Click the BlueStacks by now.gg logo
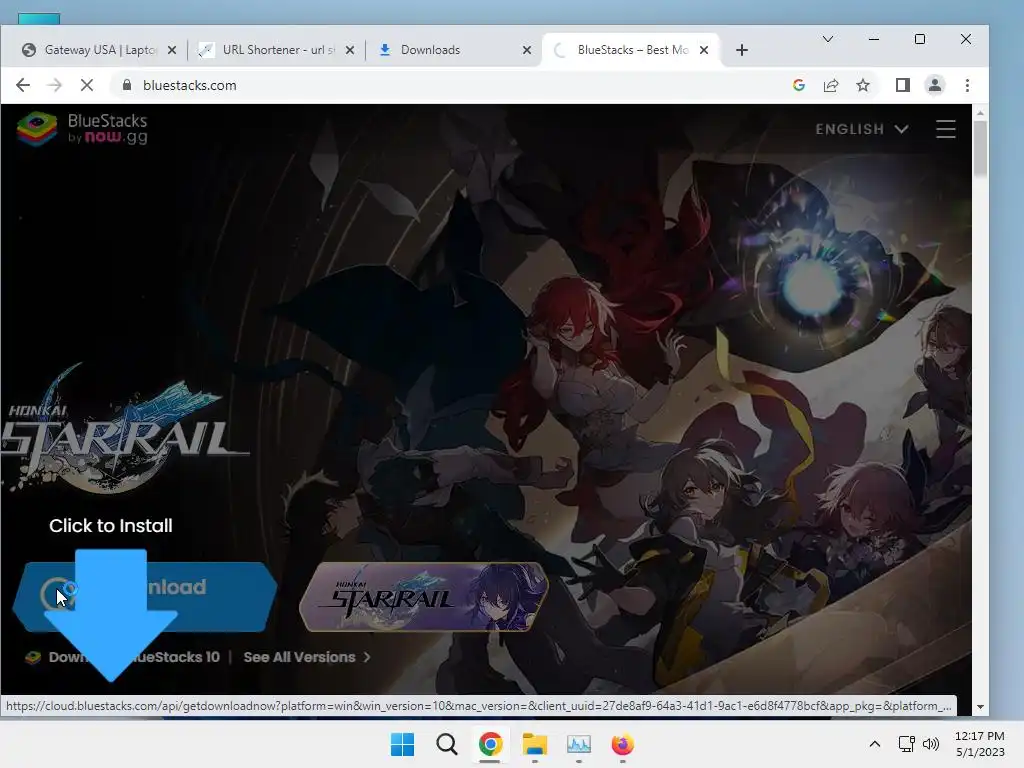 click(x=82, y=128)
